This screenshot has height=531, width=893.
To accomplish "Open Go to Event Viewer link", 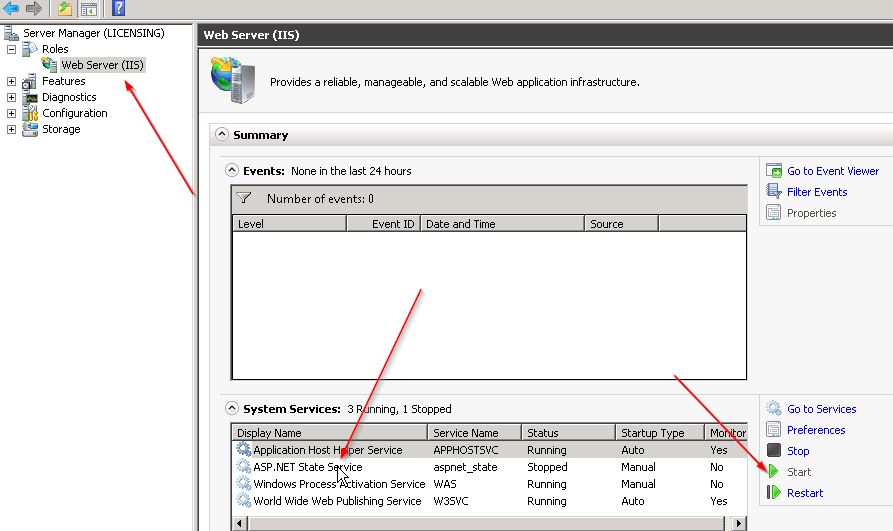I will coord(833,171).
